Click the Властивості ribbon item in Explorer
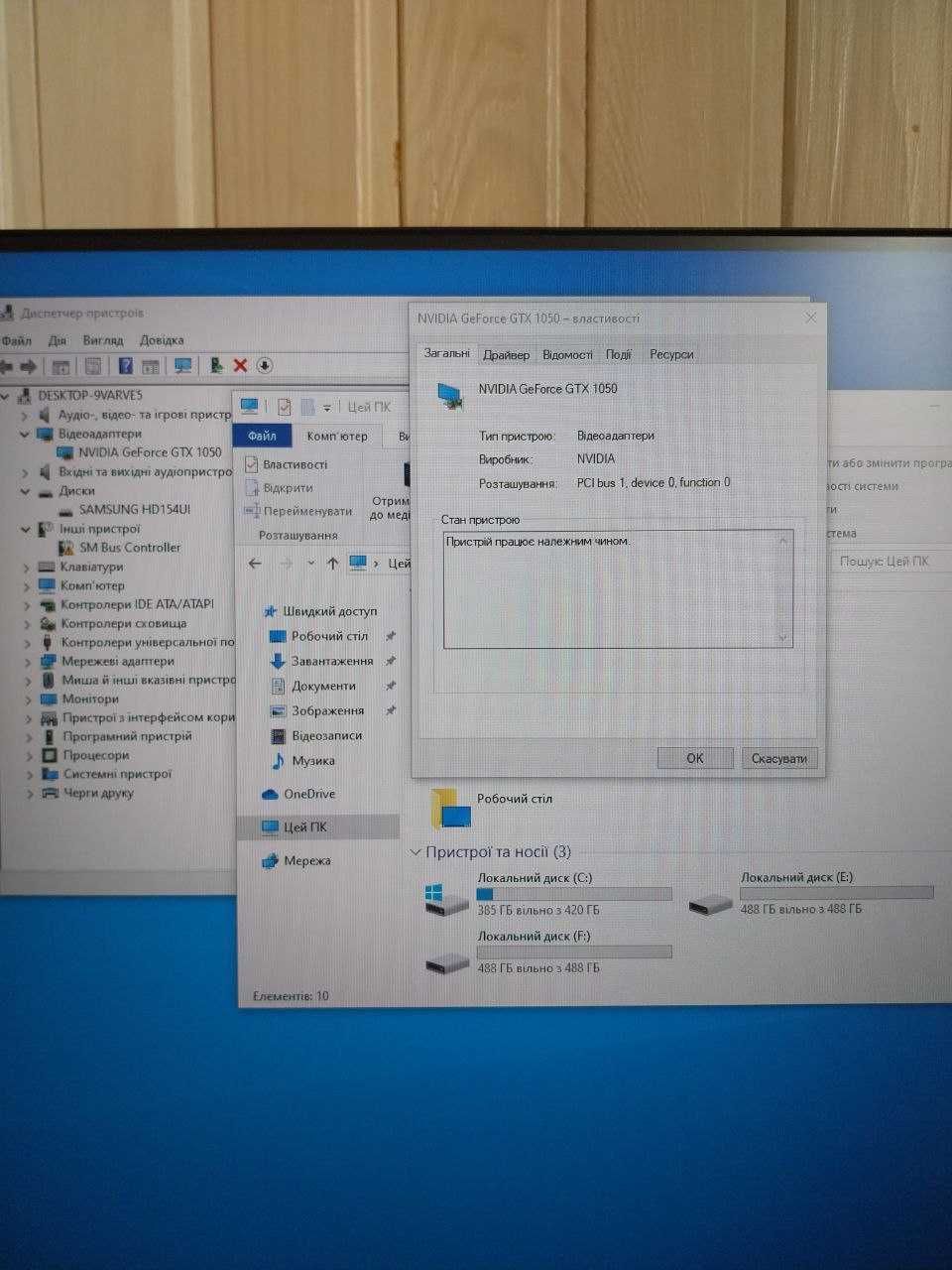This screenshot has width=952, height=1270. tap(287, 464)
